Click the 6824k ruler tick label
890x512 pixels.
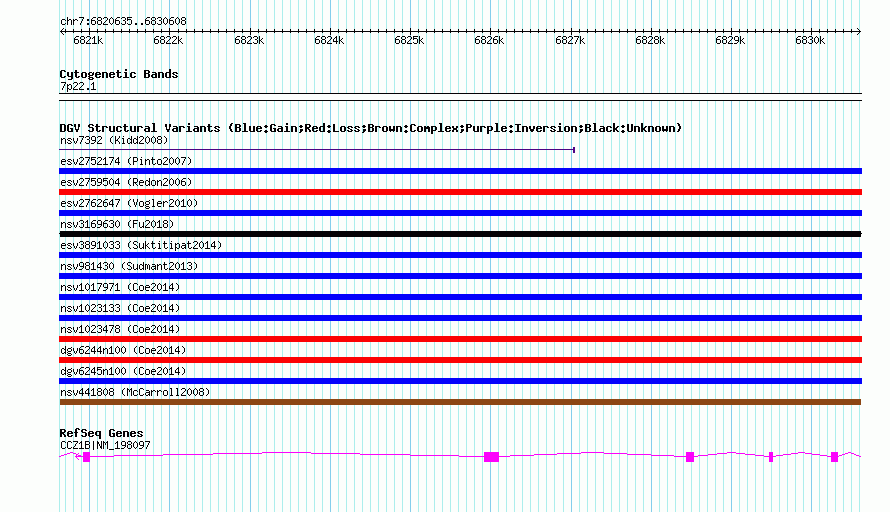[x=329, y=40]
